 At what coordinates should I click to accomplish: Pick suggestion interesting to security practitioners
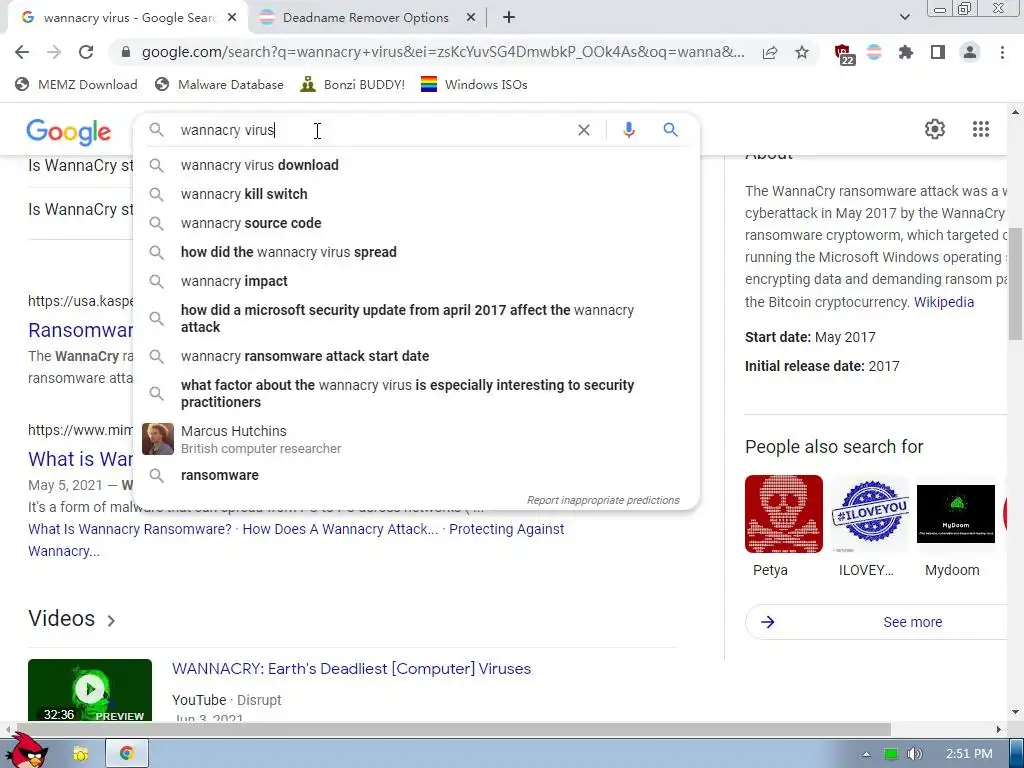416,393
